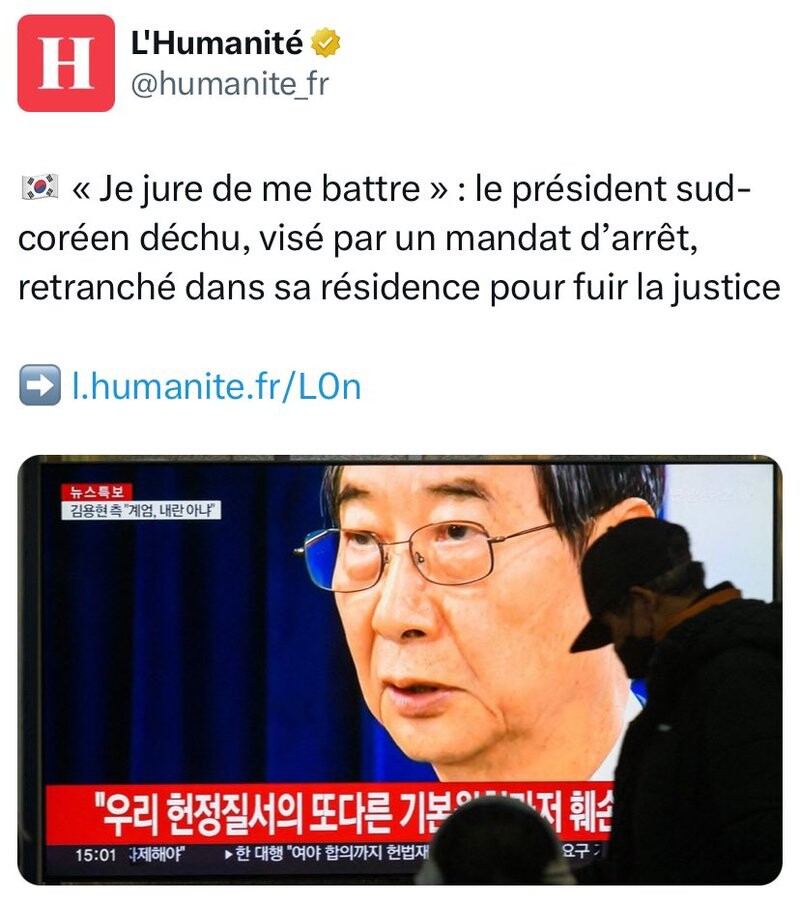Tap the South Korean flag emoji
800x900 pixels.
40,188
